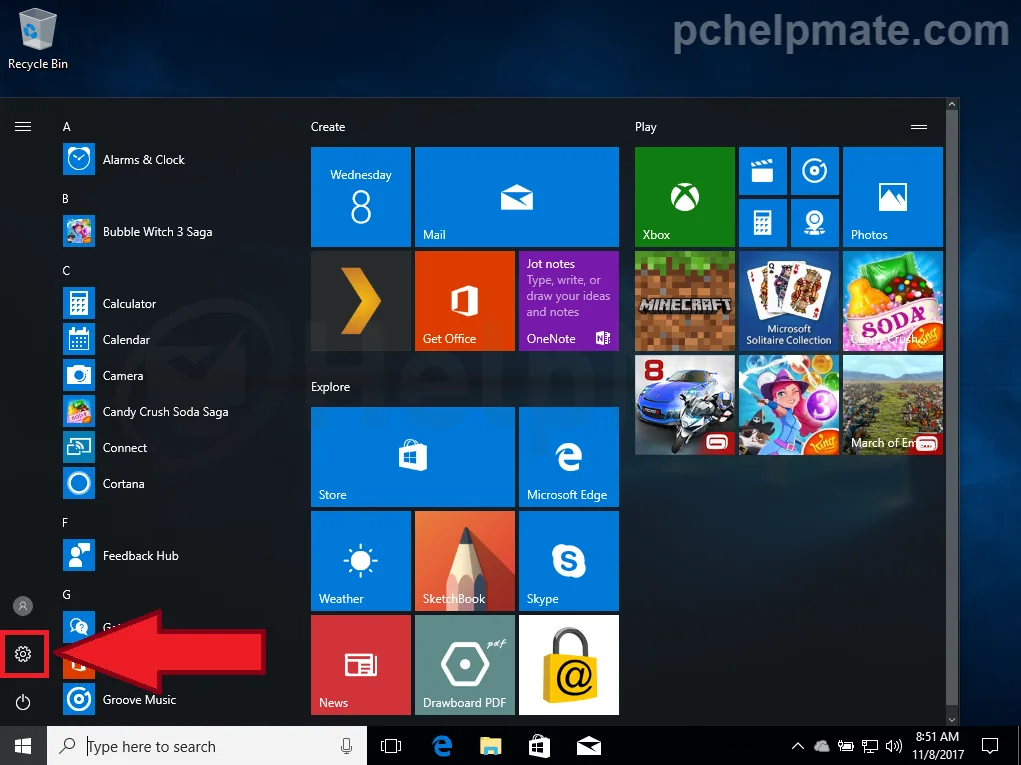Open the Photos tile
Image resolution: width=1021 pixels, height=765 pixels.
893,197
